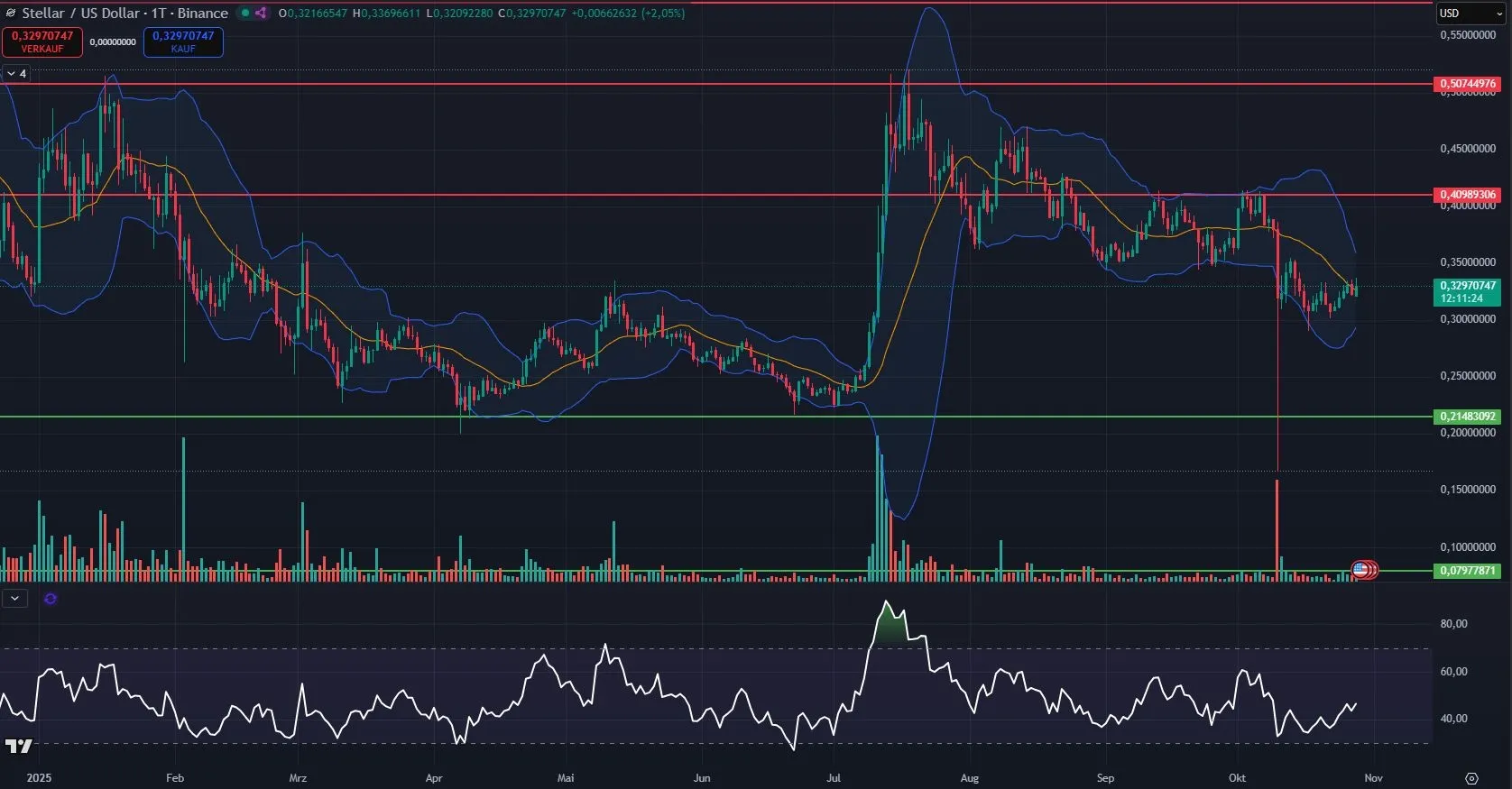The image size is (1512, 789).
Task: Click price scale value 0,35000000
Action: 1468,262
